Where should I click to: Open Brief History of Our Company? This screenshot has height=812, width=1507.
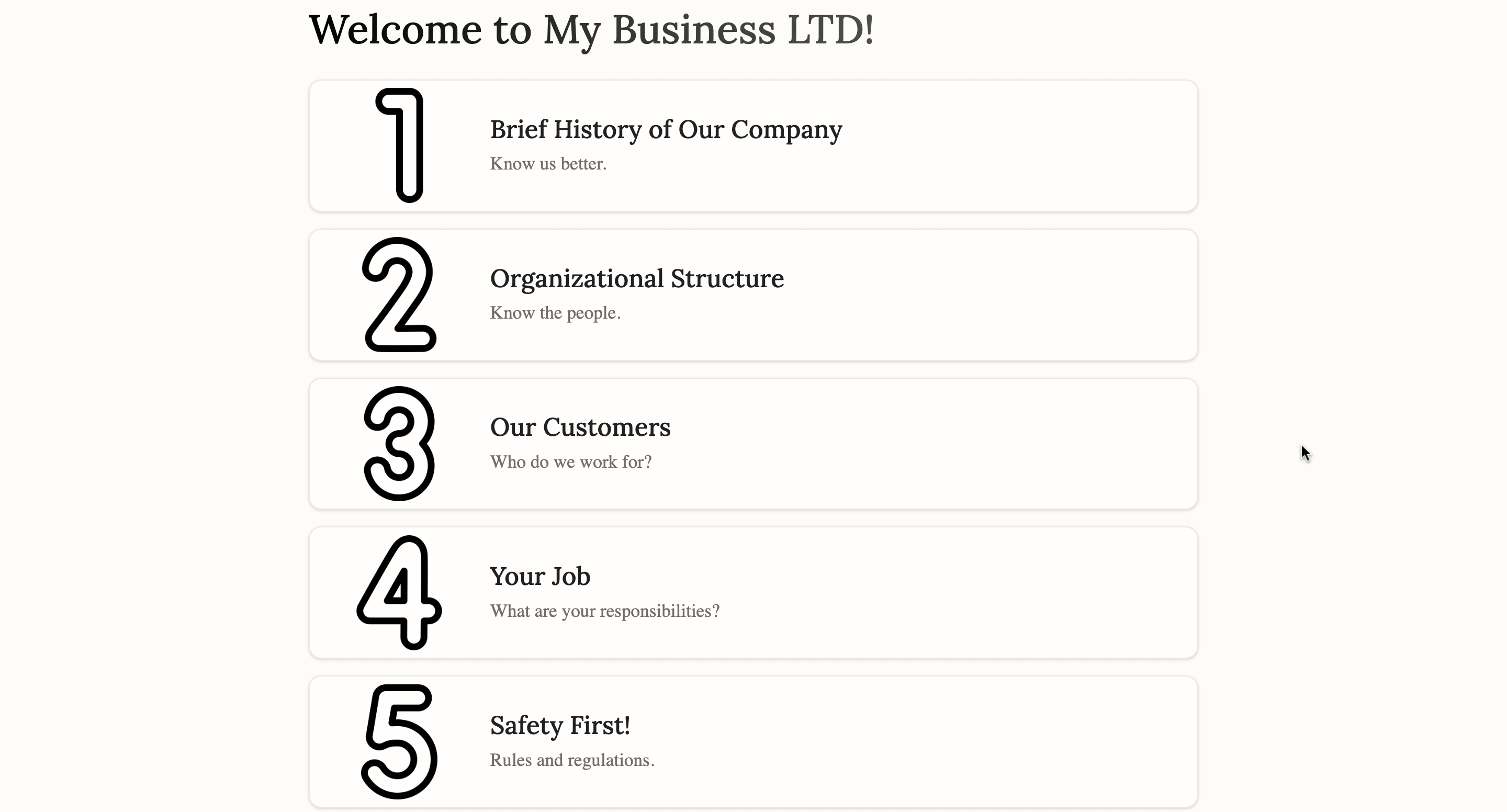coord(666,129)
